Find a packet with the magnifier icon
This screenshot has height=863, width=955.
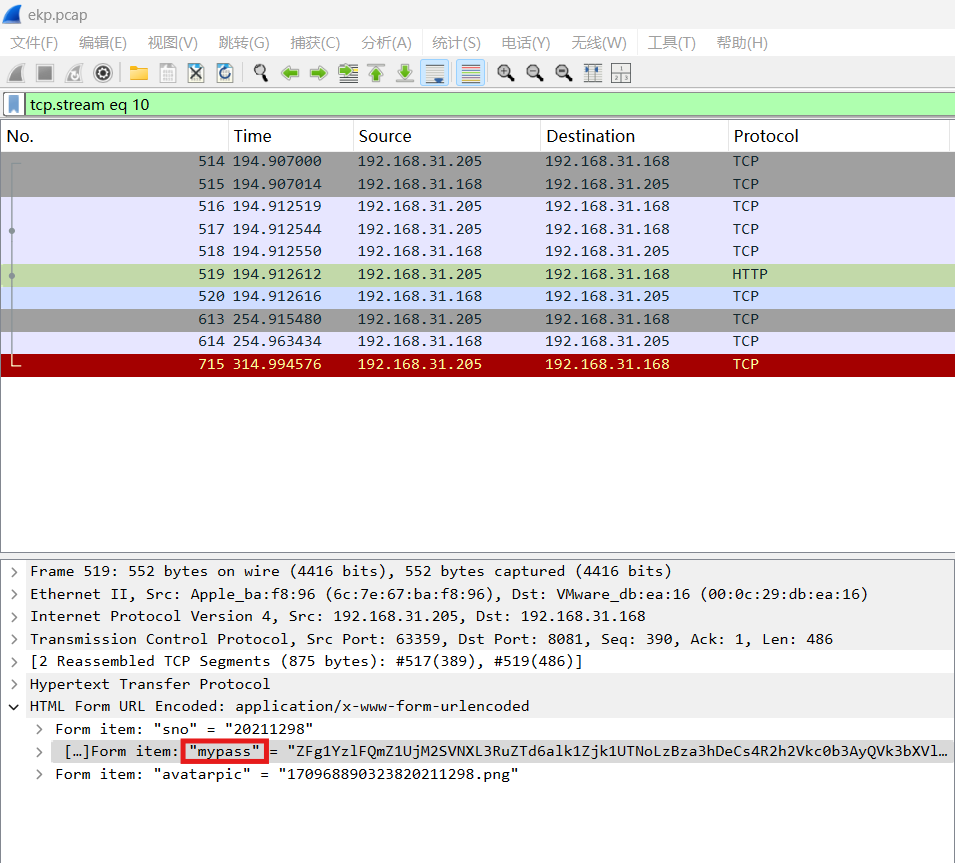(x=261, y=73)
